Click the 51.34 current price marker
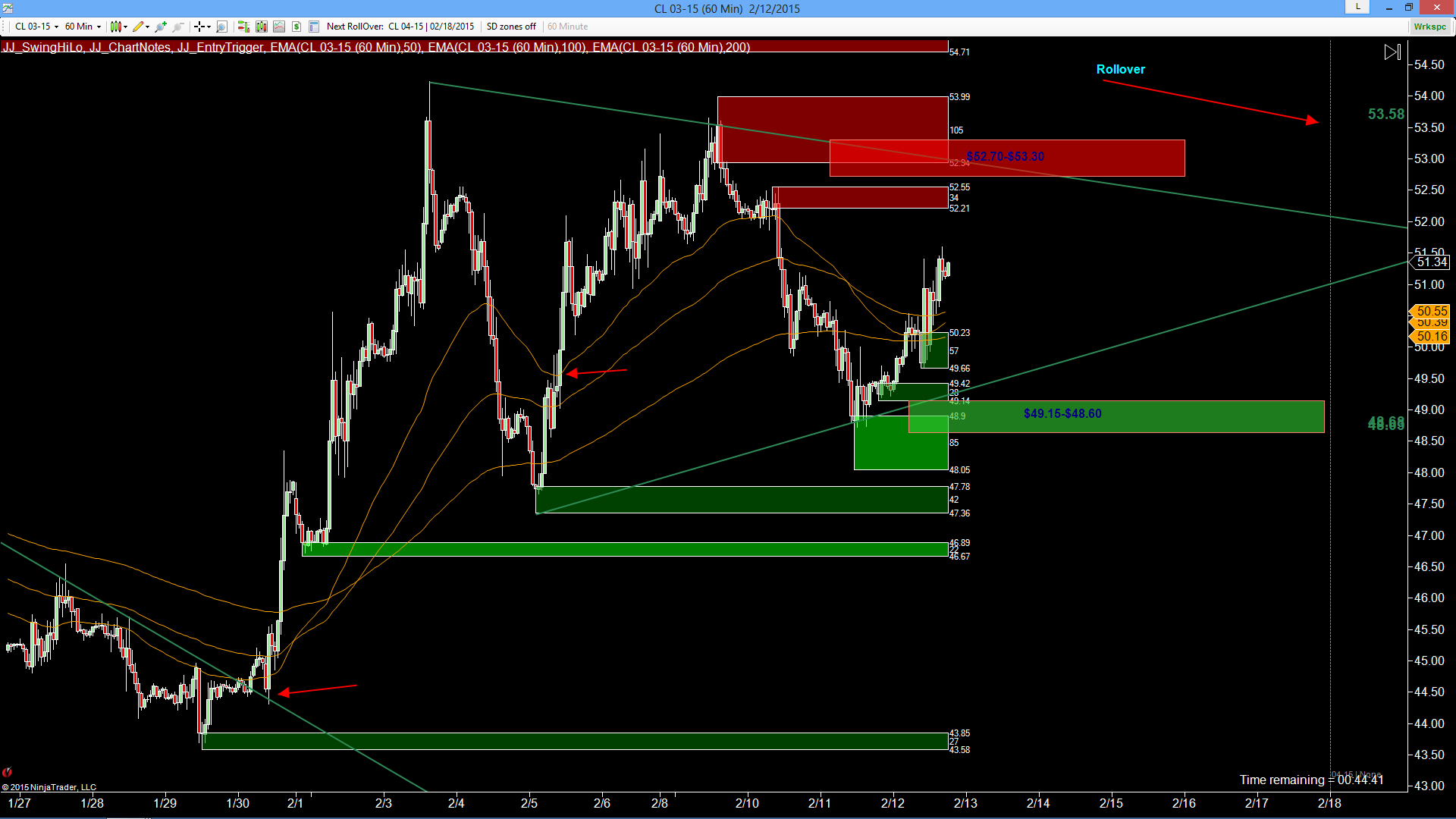 (1431, 262)
